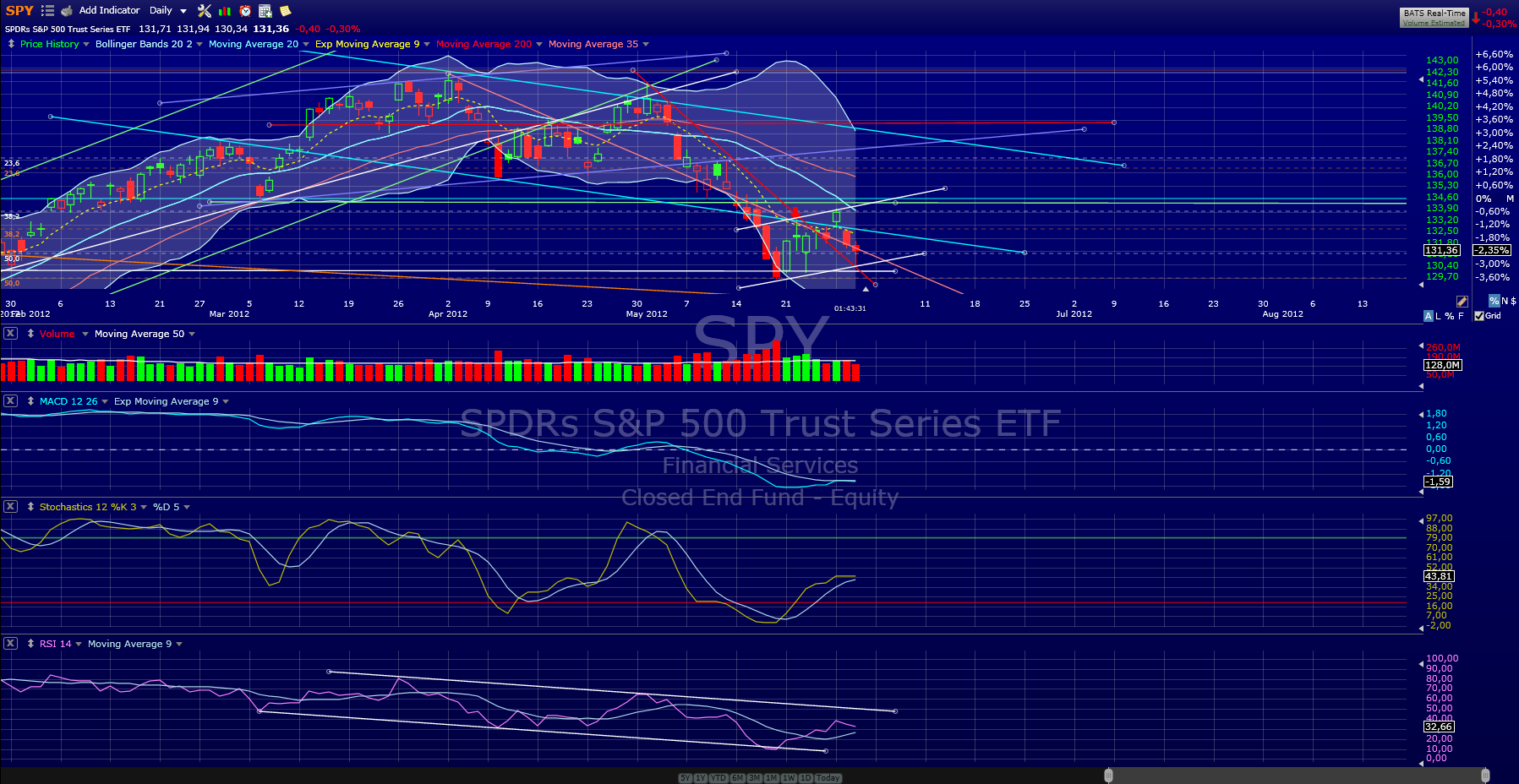The width and height of the screenshot is (1519, 784).
Task: Click the reorder arrow icon beside MACD 12 26
Action: pos(30,401)
